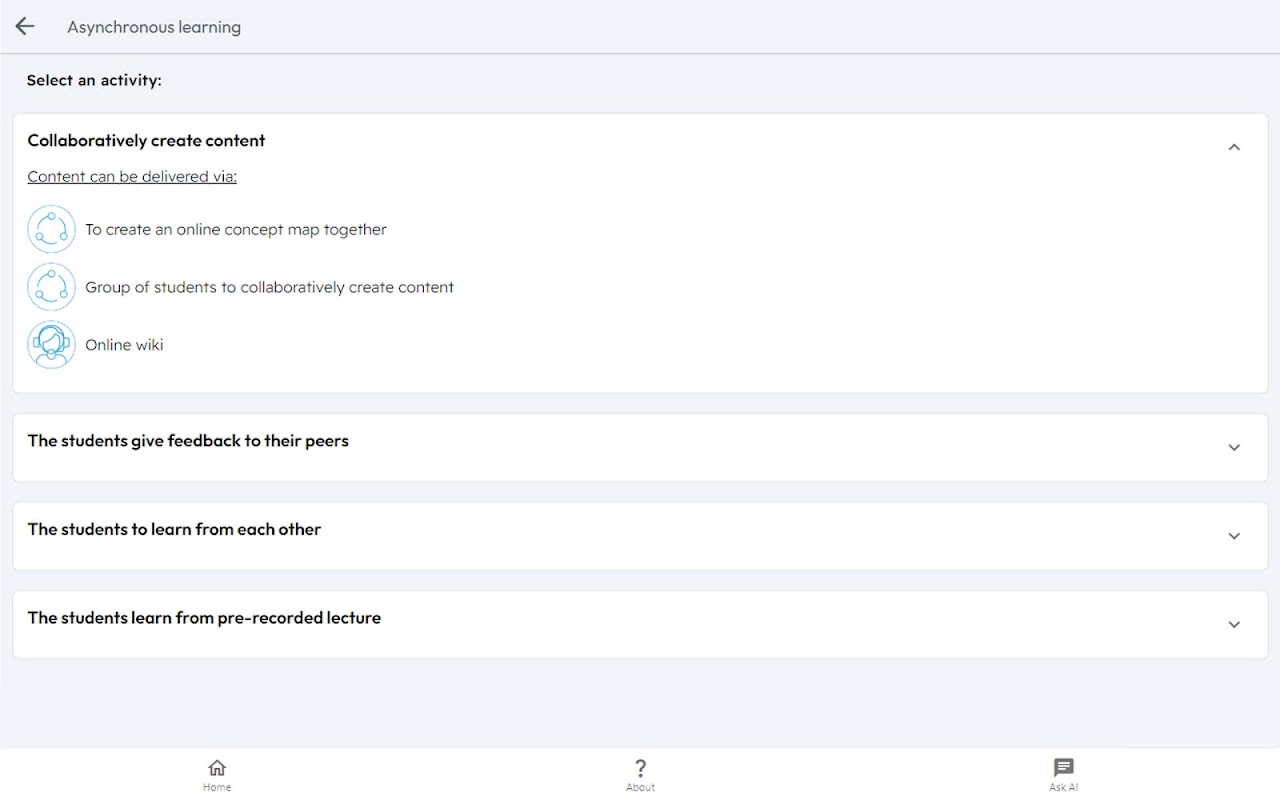Expand the pre-recorded lecture section
This screenshot has width=1280, height=800.
(1234, 624)
